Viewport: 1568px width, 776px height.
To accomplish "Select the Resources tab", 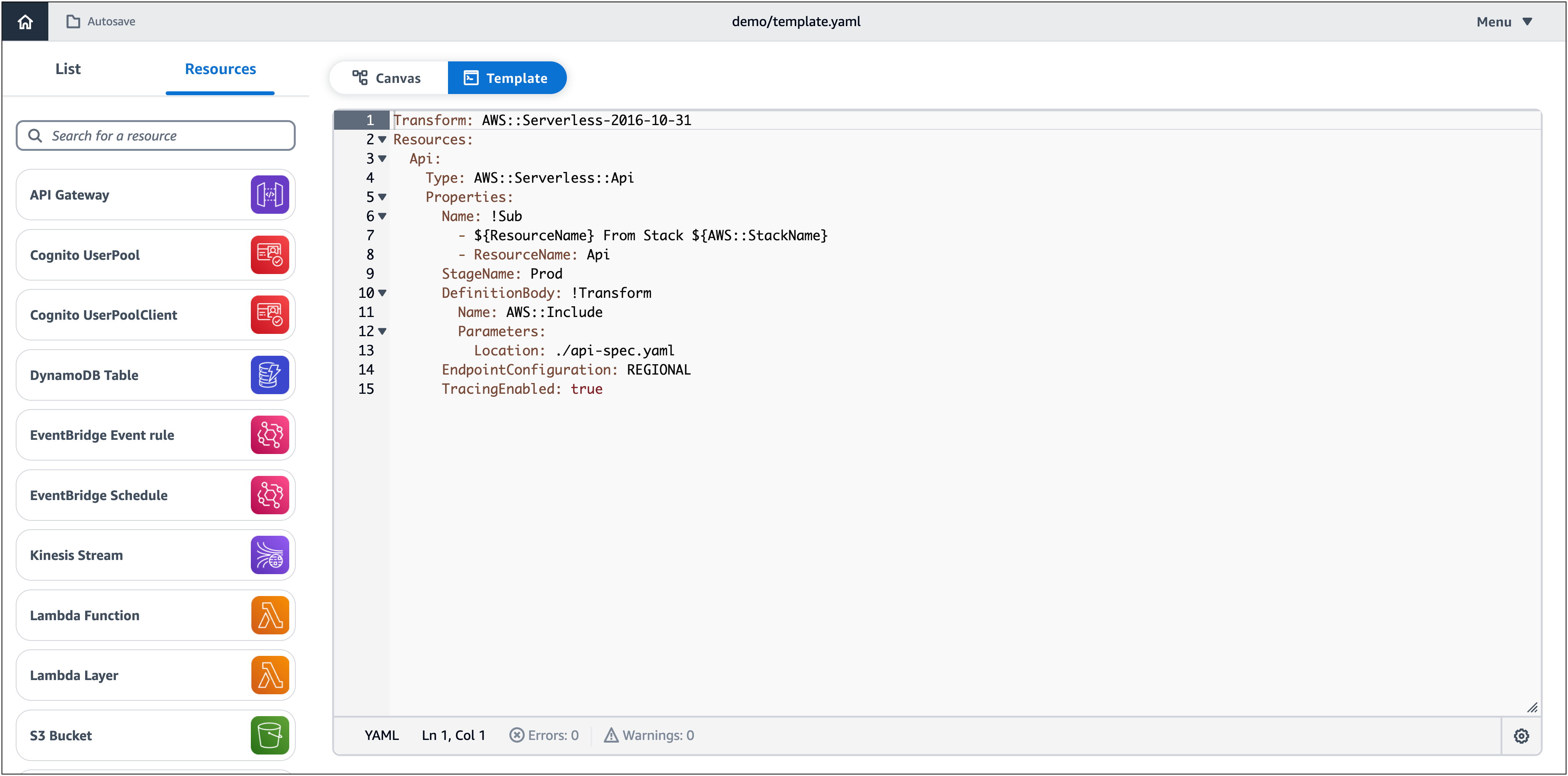I will click(x=220, y=68).
